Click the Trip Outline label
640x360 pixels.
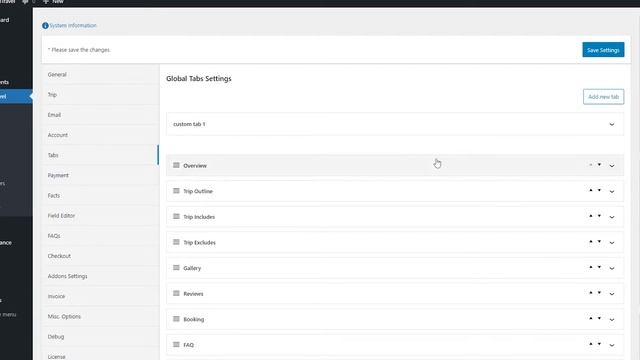[198, 191]
